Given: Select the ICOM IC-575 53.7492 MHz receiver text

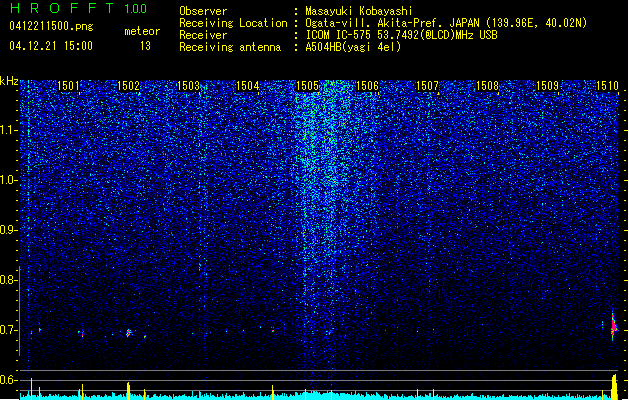Looking at the screenshot, I should tap(402, 35).
